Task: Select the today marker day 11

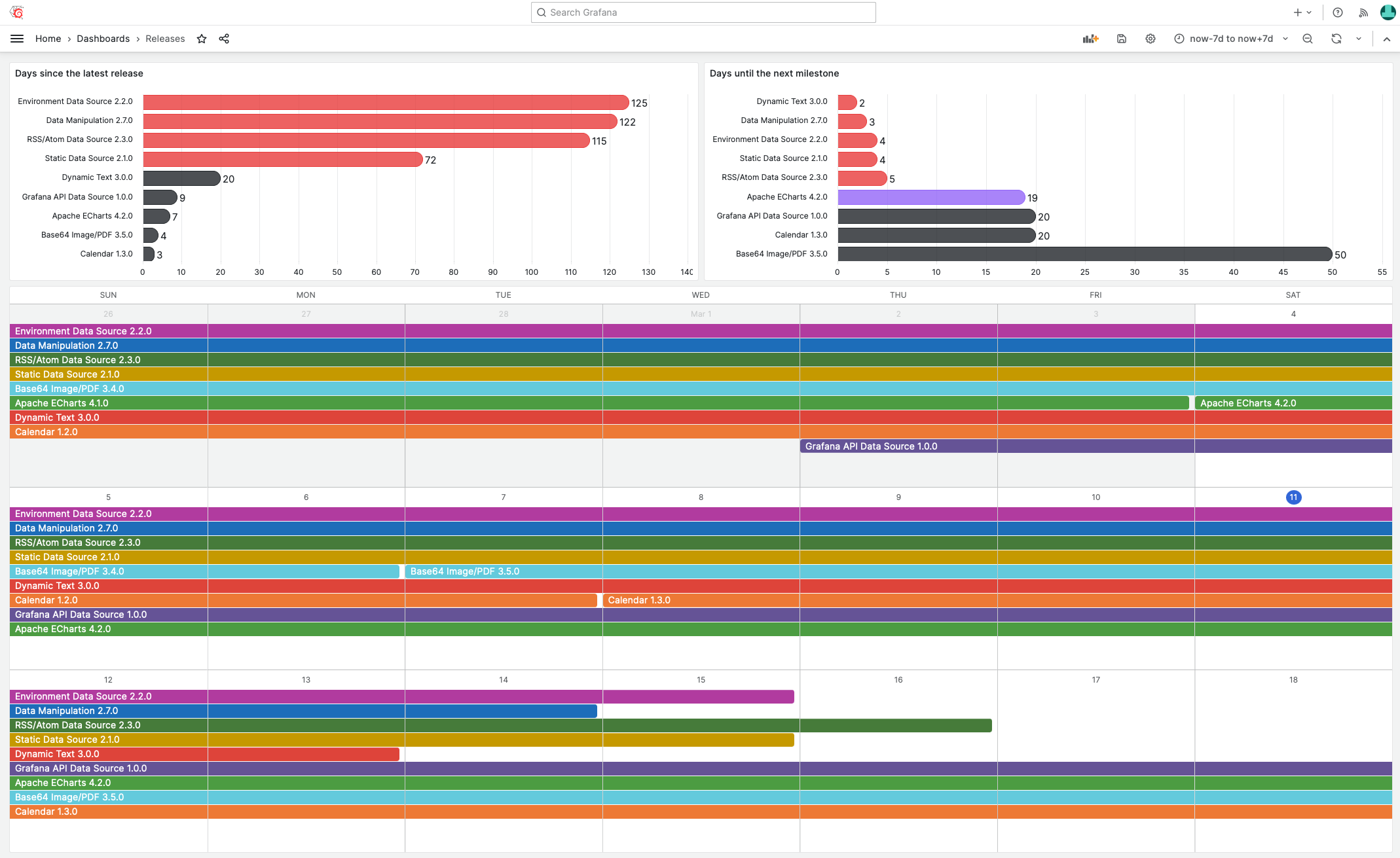Action: [x=1293, y=497]
